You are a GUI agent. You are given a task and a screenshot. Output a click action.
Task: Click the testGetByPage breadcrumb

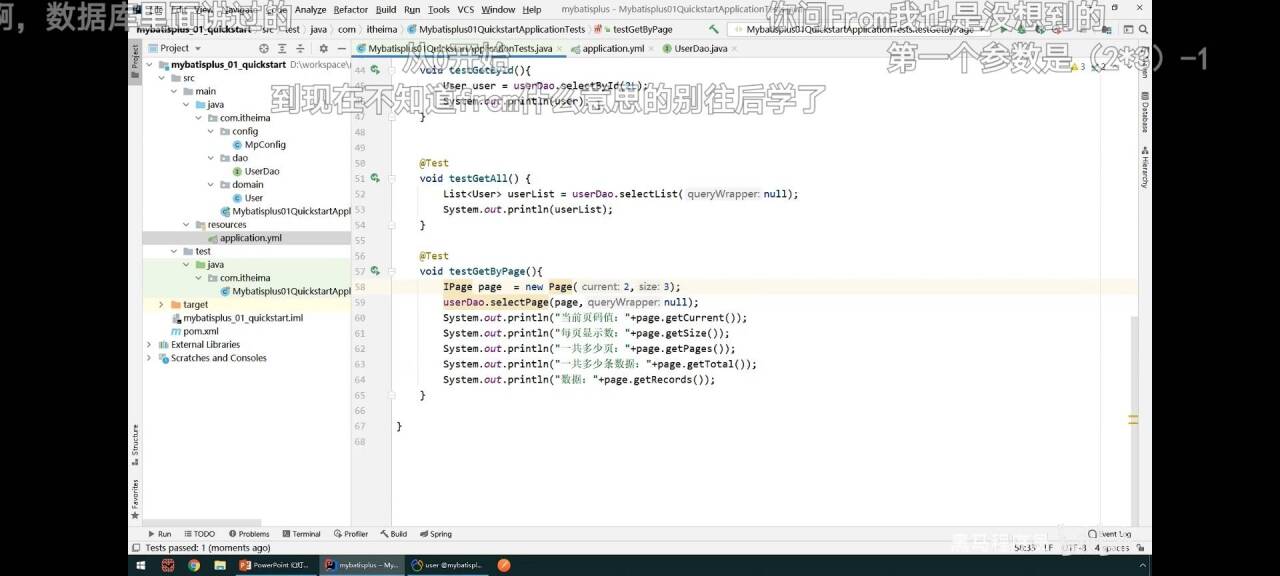(642, 29)
